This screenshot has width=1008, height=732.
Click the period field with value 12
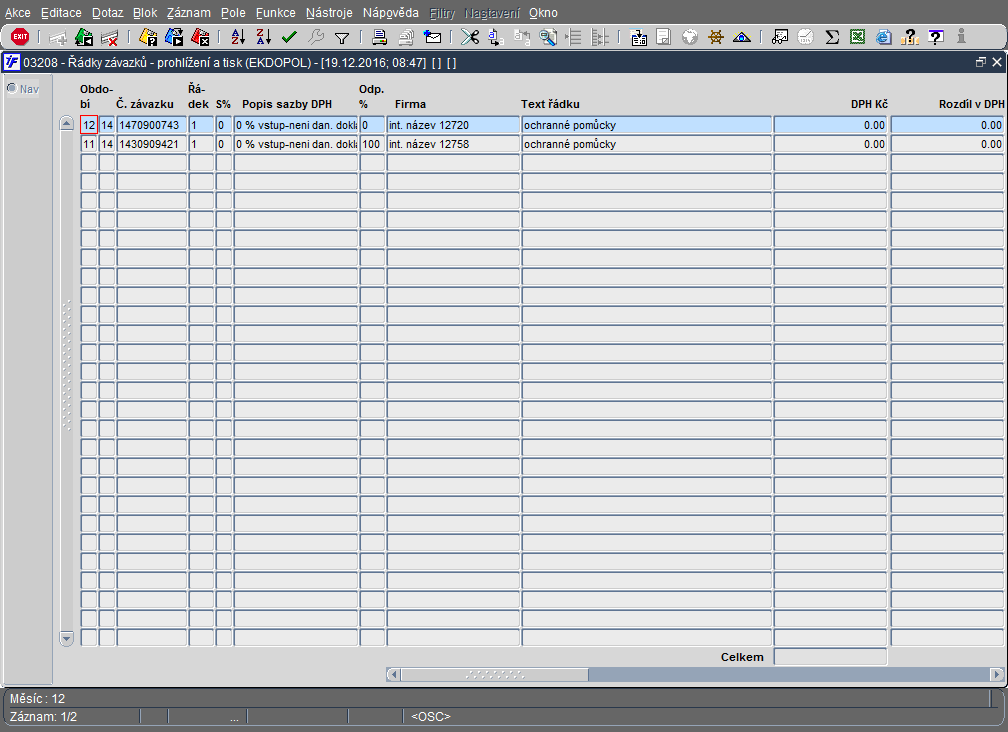(x=89, y=125)
